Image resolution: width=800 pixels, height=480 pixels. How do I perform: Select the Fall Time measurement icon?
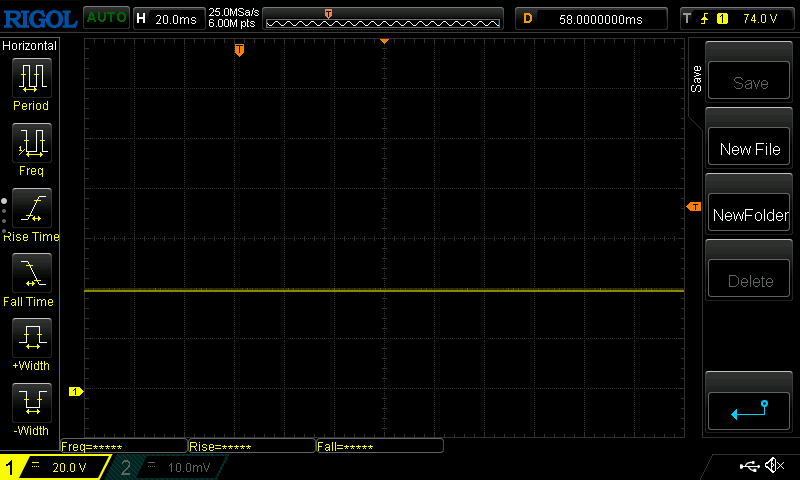[32, 273]
